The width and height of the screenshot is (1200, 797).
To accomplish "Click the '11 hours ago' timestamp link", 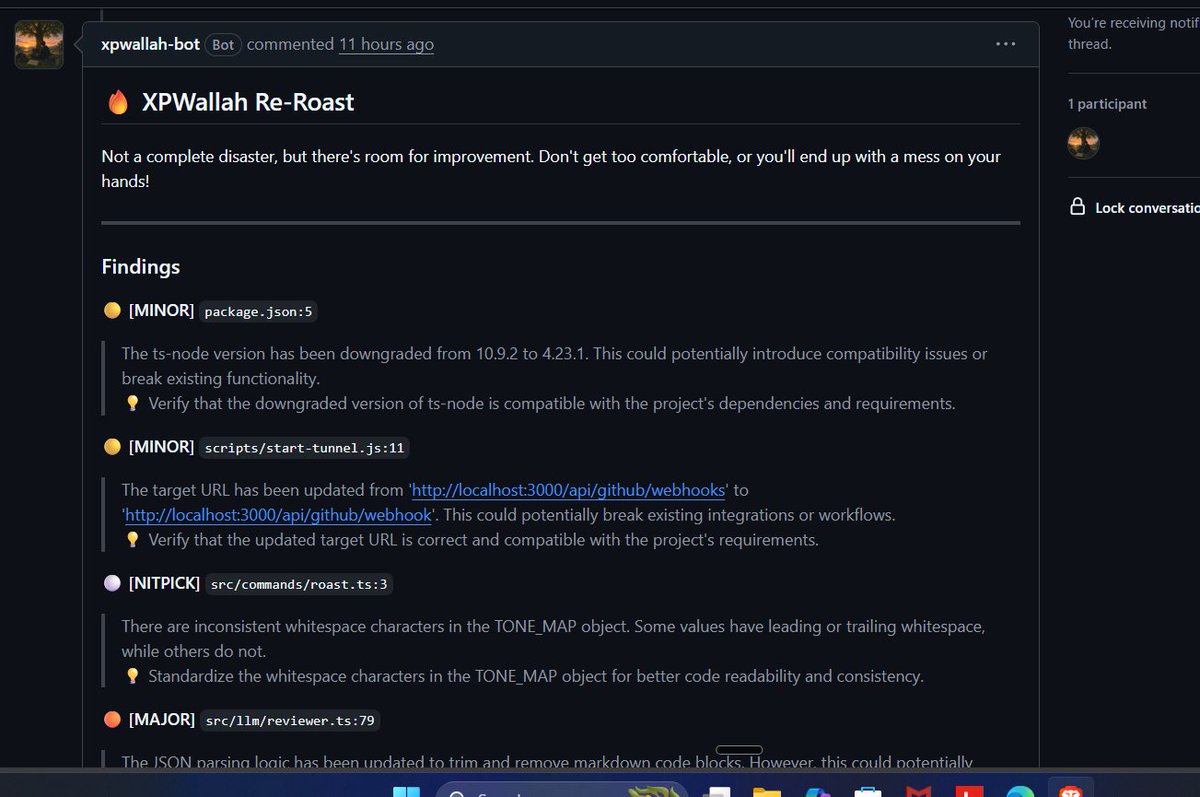I will 386,44.
